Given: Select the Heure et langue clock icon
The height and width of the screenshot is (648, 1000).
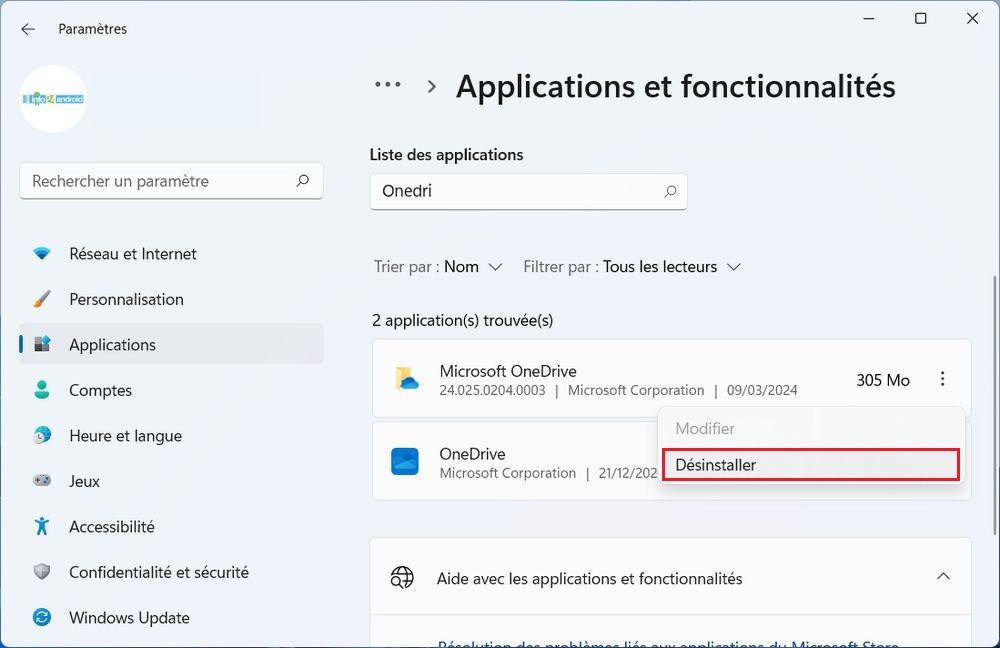Looking at the screenshot, I should [x=41, y=436].
